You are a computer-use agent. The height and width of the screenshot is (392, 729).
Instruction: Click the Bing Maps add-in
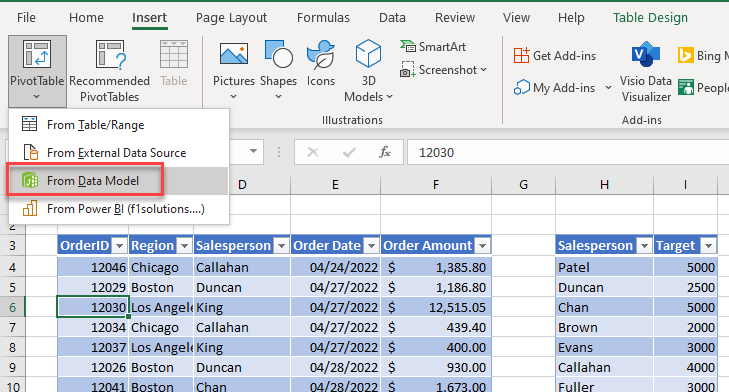(x=703, y=56)
